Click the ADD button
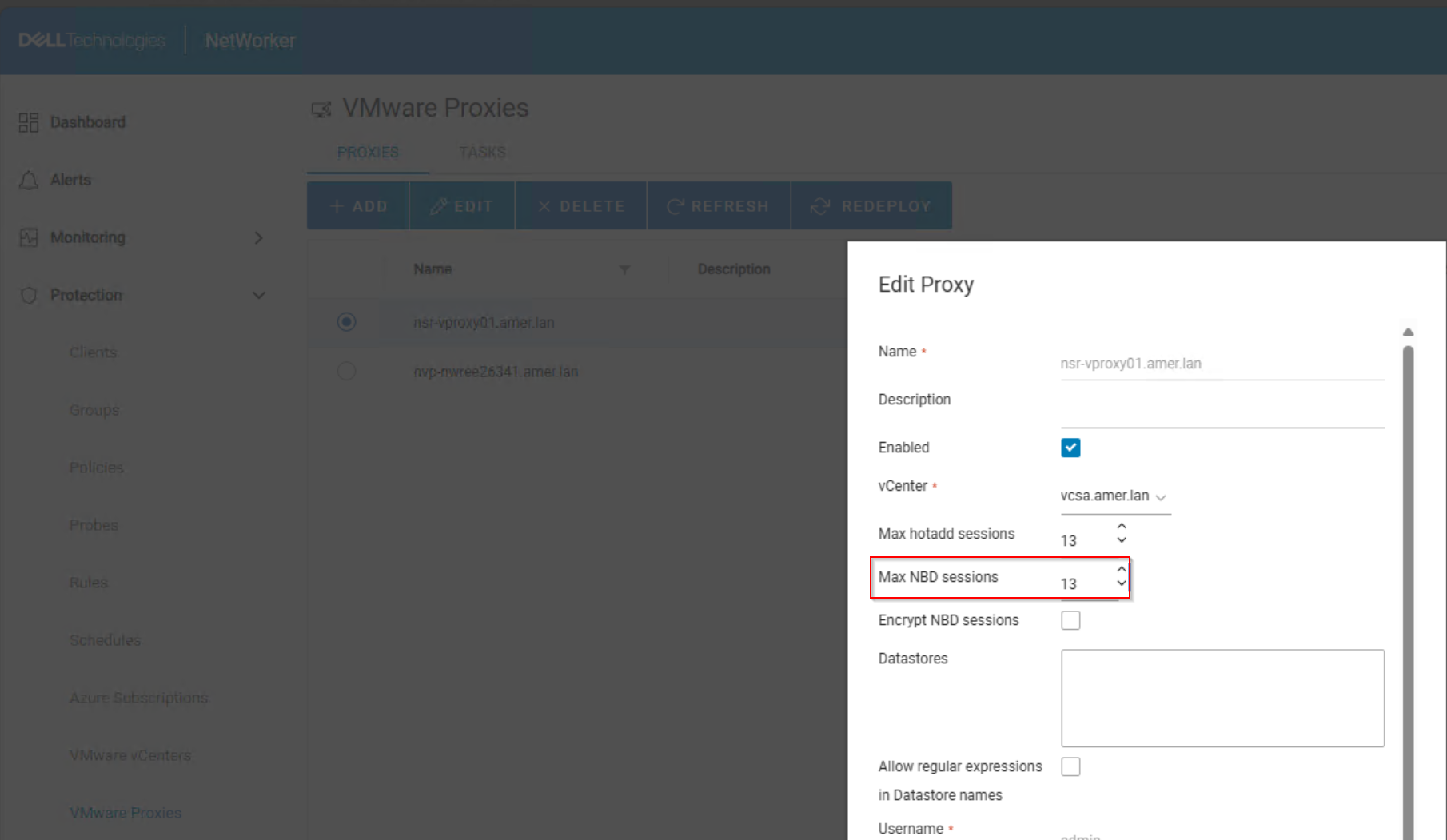The width and height of the screenshot is (1447, 840). coord(357,205)
